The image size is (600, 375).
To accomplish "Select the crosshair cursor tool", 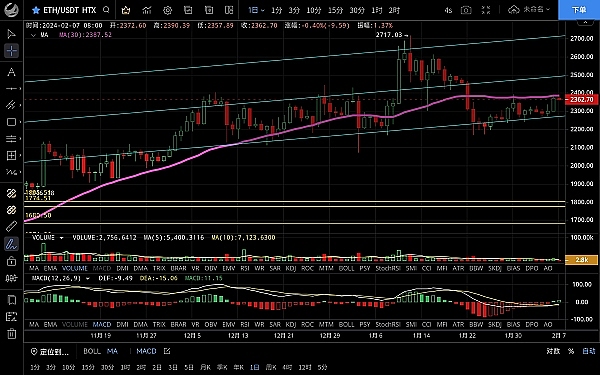I will 11,51.
